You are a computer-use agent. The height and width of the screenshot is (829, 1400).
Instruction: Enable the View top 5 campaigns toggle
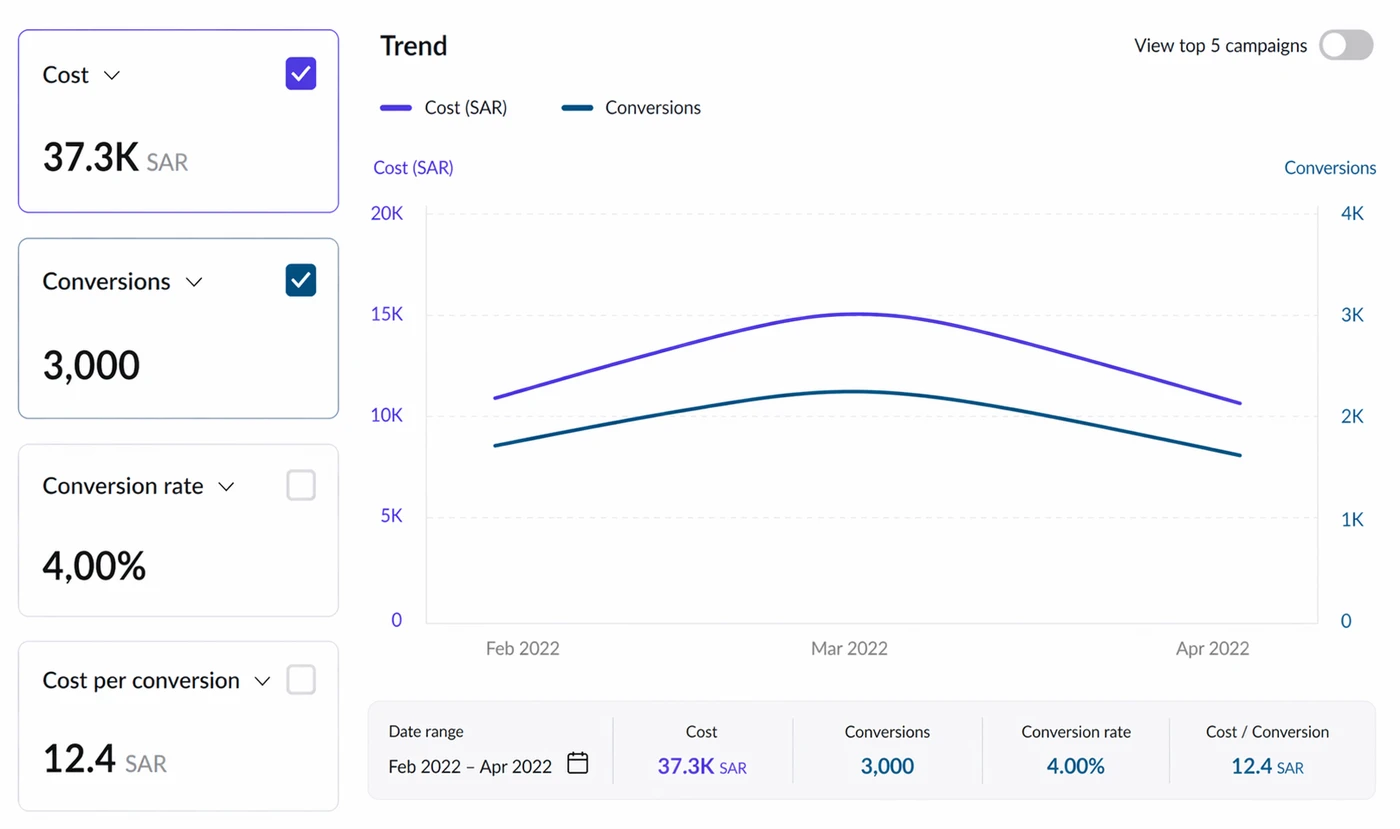tap(1346, 45)
